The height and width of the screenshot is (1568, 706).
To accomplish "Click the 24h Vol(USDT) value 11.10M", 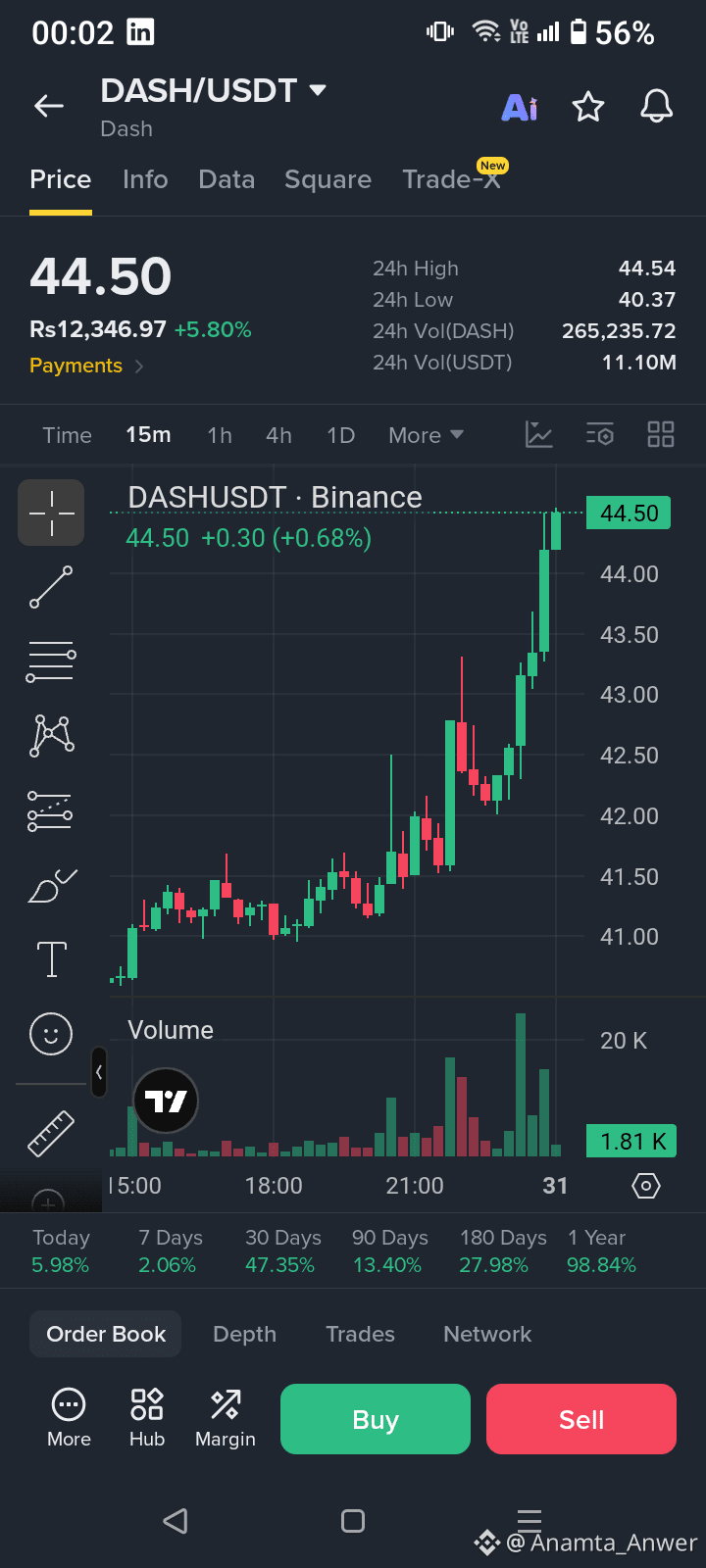I will (639, 363).
